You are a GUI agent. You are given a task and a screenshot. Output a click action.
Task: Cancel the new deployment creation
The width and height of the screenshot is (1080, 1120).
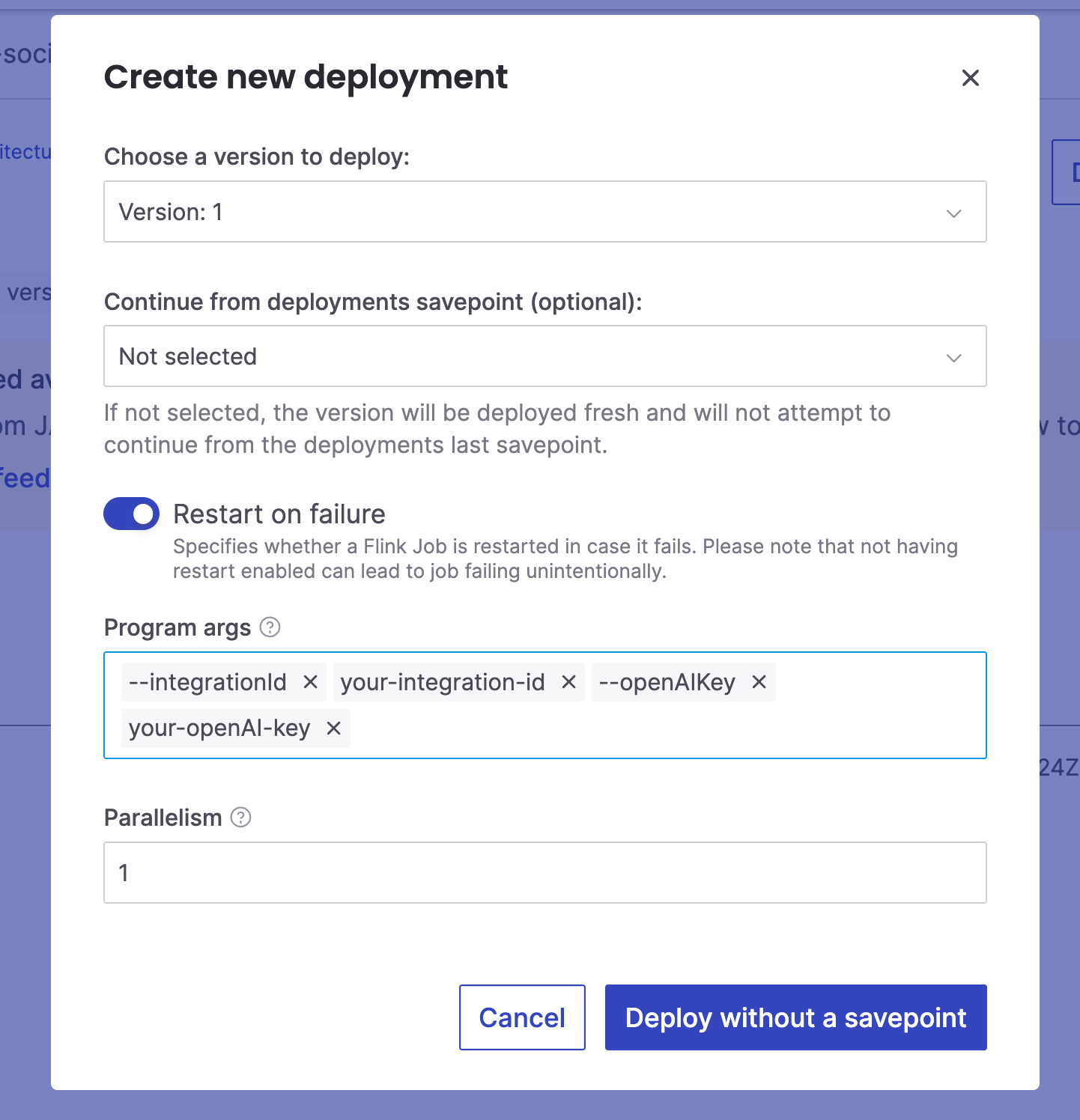522,1017
